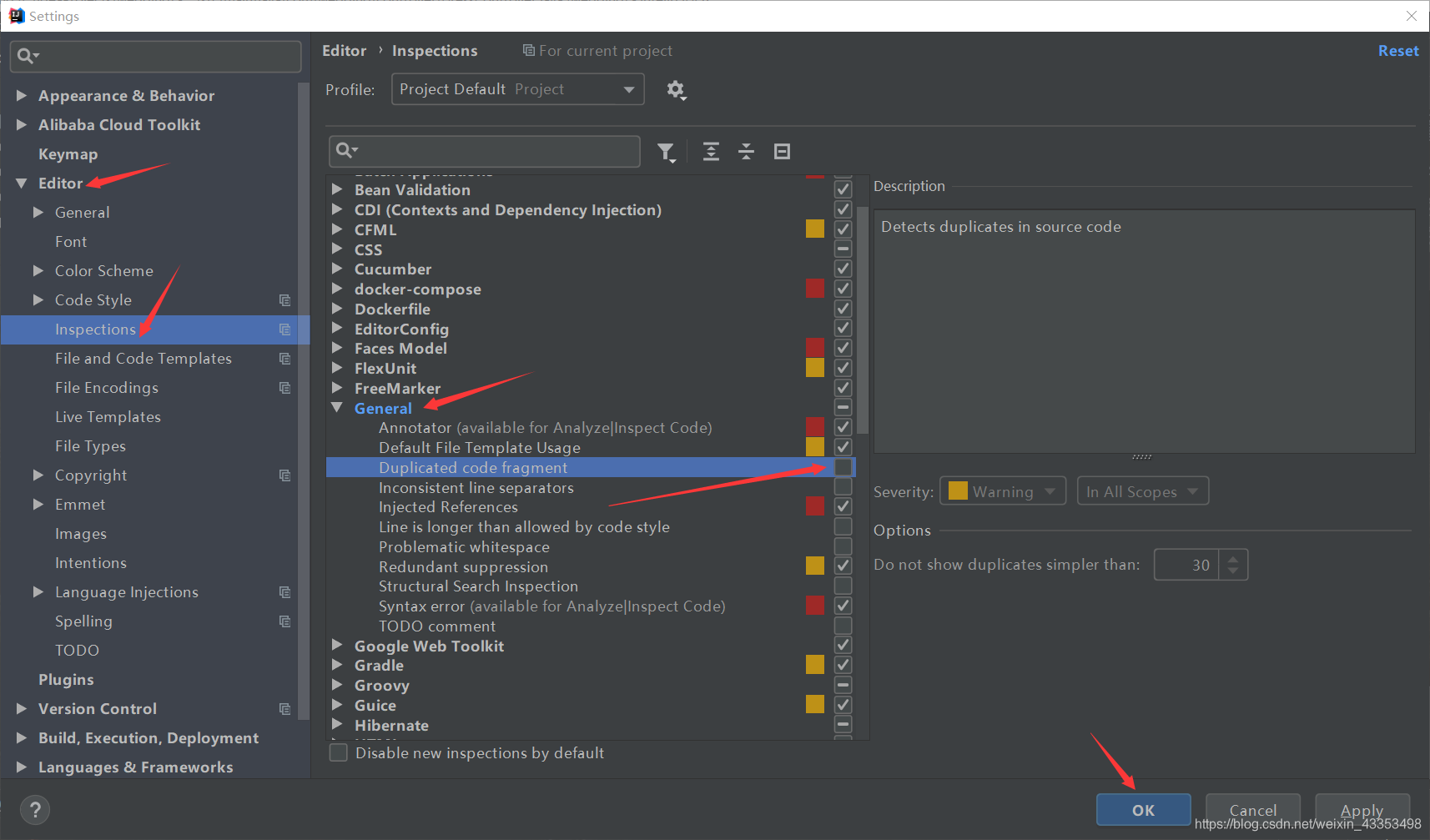1430x840 pixels.
Task: Close the Settings dialog window
Action: pyautogui.click(x=1411, y=16)
